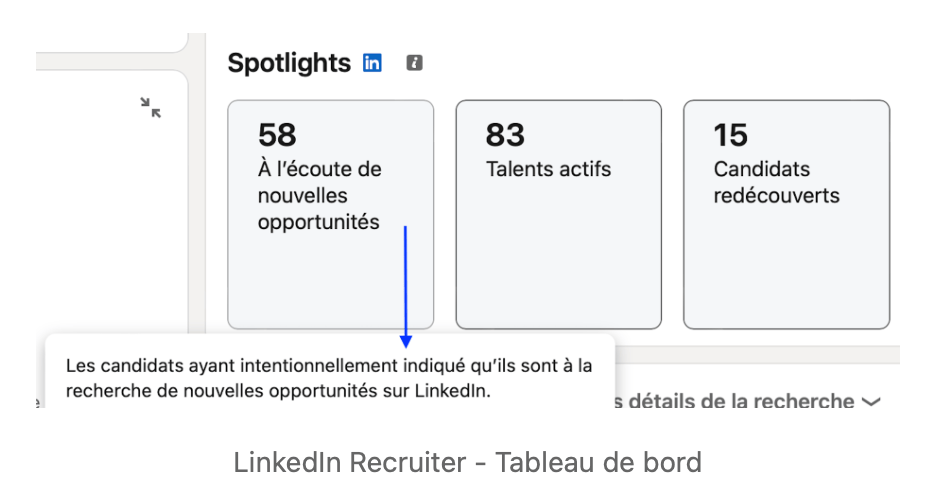Select the Candidats redécouverts label

(x=777, y=182)
